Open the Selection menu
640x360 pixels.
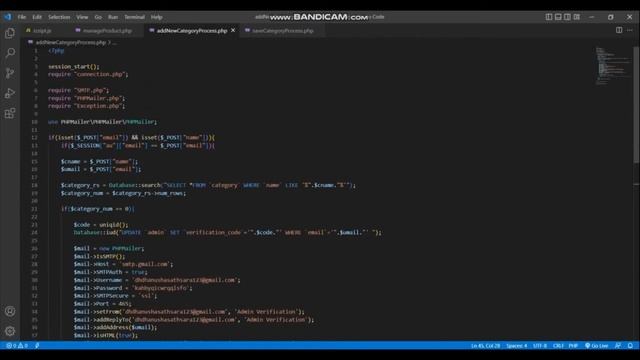(x=59, y=17)
